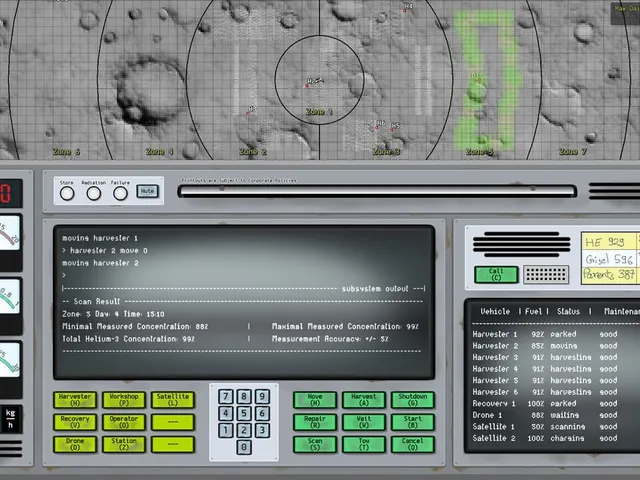Image resolution: width=640 pixels, height=480 pixels.
Task: Tap keypad digit 5
Action: point(244,413)
